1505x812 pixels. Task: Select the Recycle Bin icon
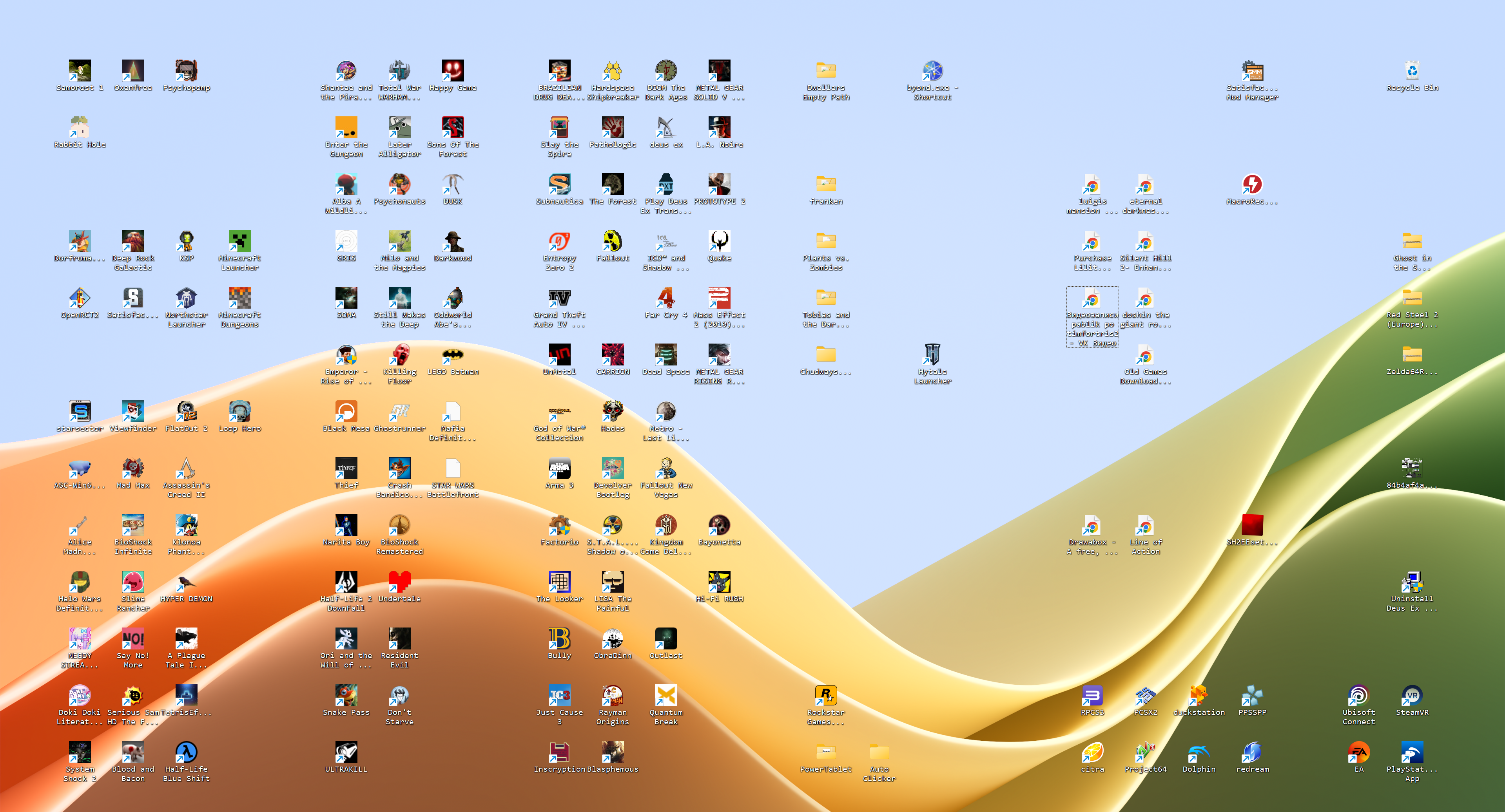point(1411,71)
